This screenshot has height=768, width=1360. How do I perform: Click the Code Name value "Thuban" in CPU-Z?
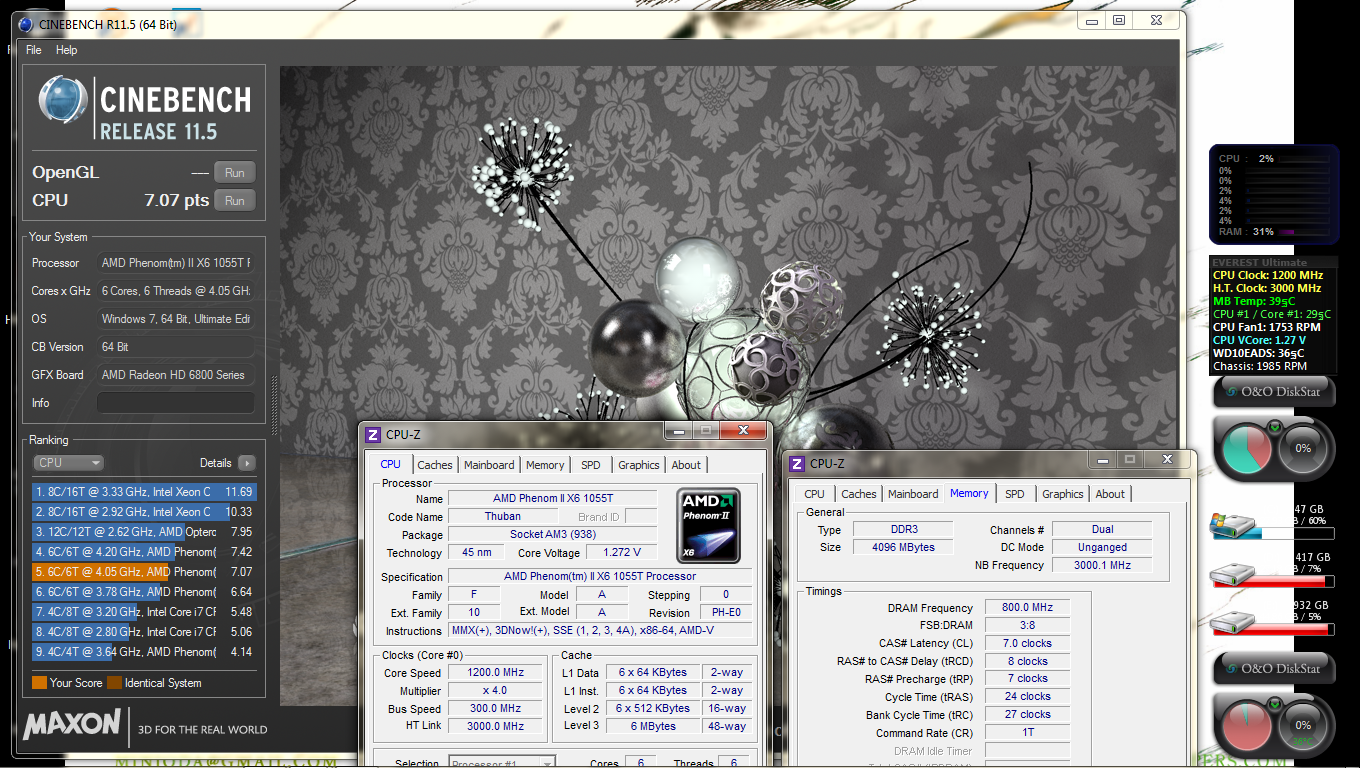pos(503,517)
